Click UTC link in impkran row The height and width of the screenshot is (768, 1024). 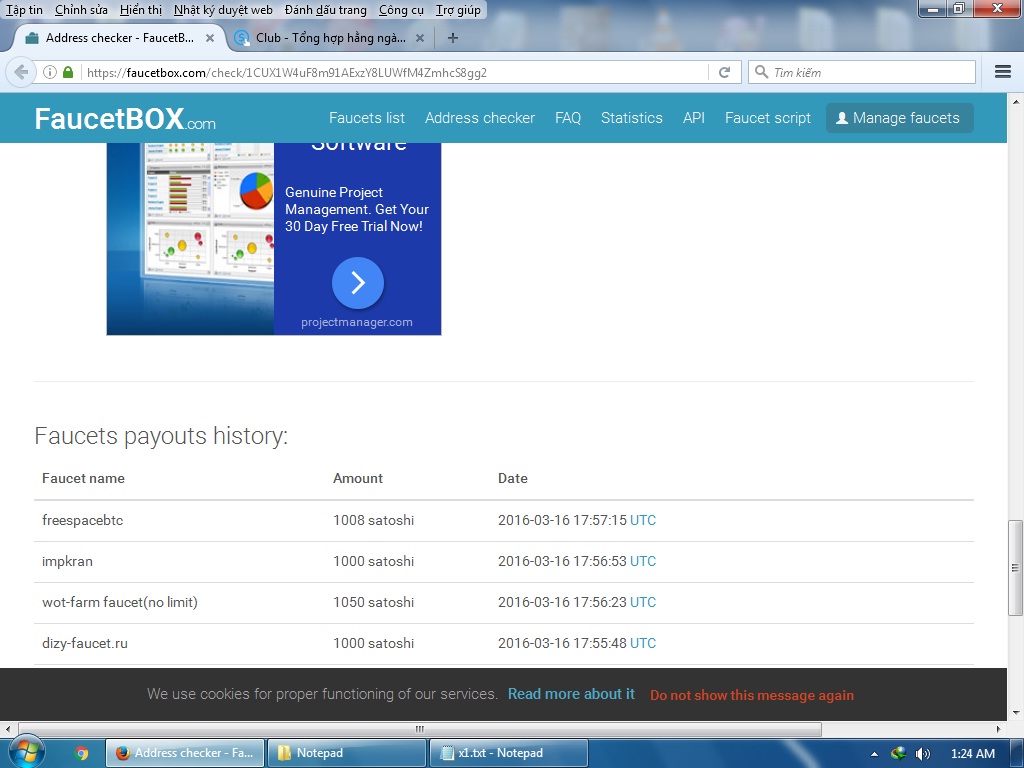tap(643, 562)
